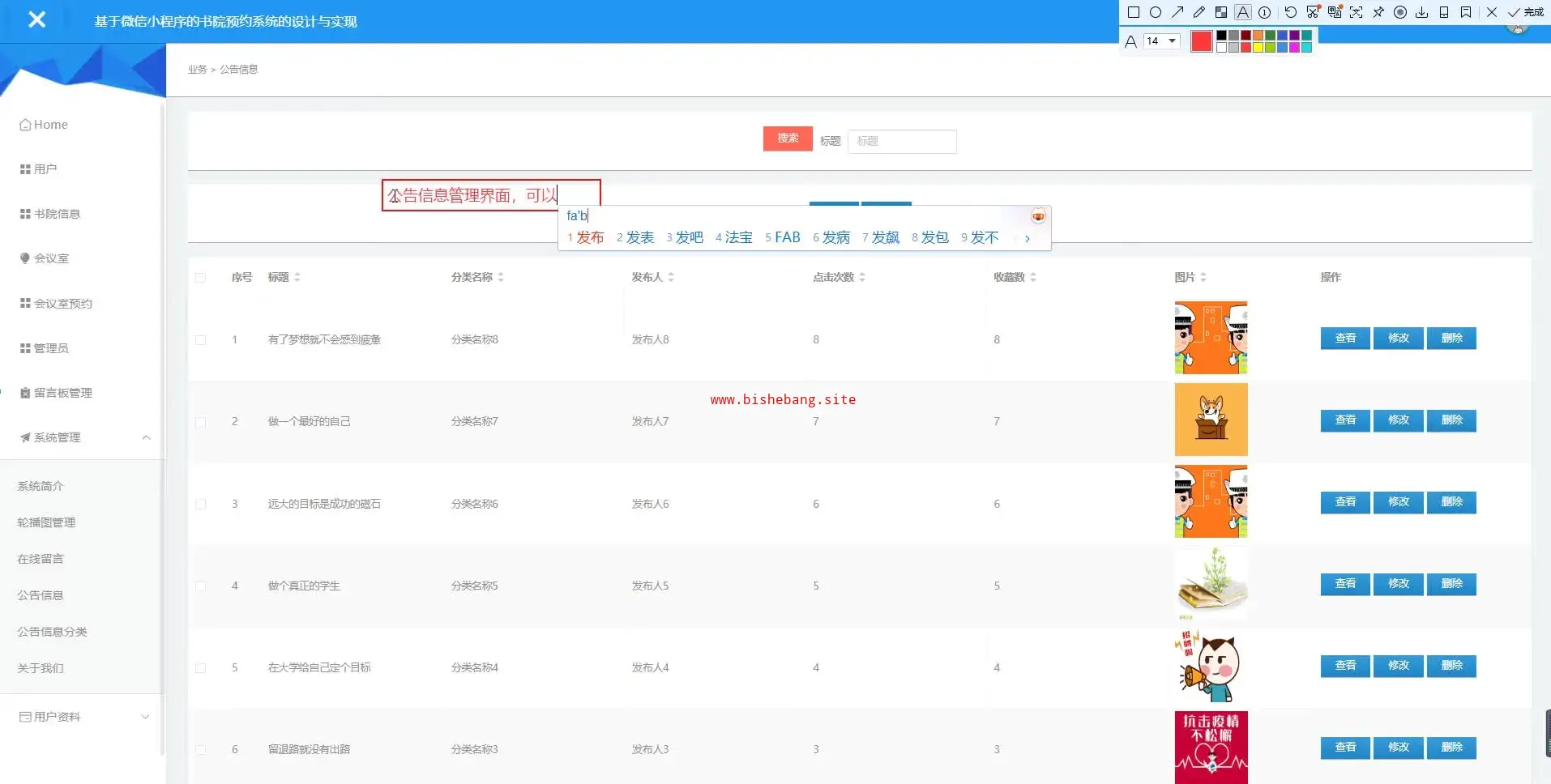Pick the yellow color swatch
1551x784 pixels.
(x=1258, y=48)
